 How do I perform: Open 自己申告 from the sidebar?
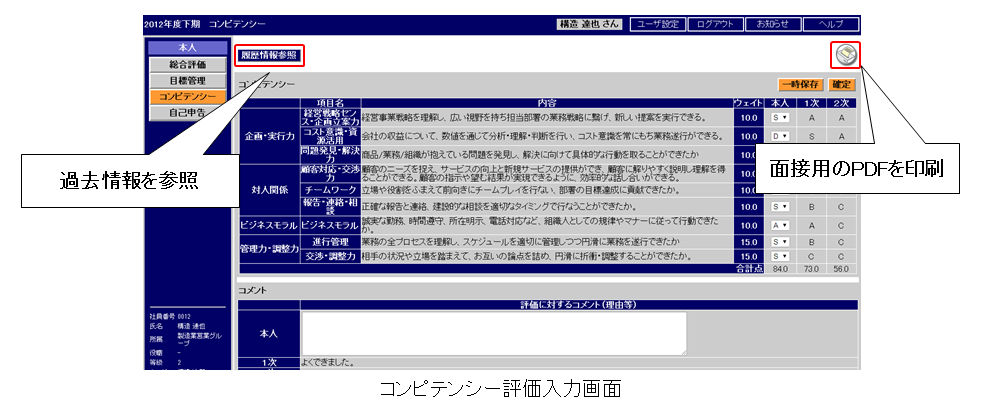(x=187, y=113)
